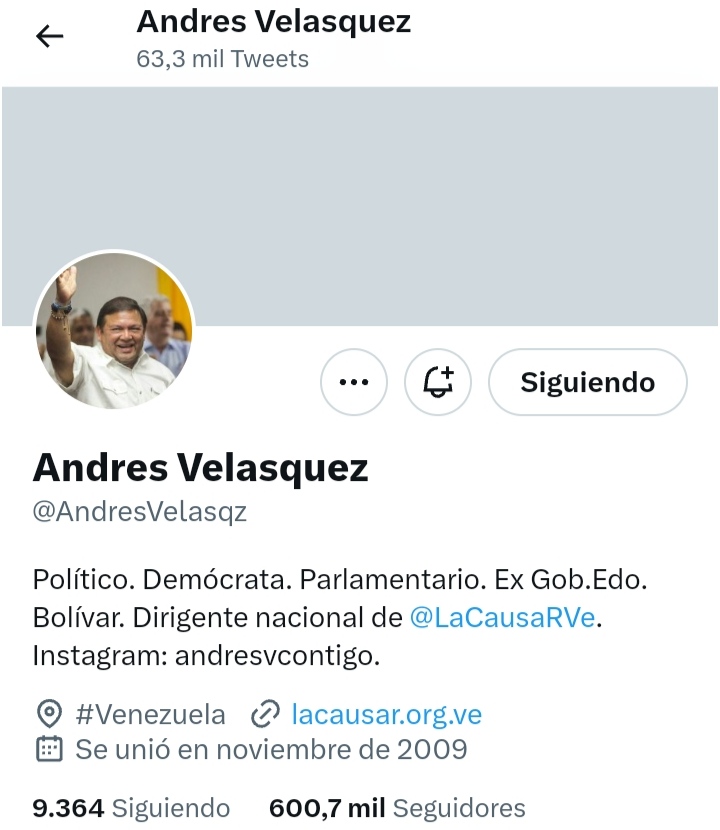This screenshot has width=720, height=830.
Task: Open the profile picture of Andres Velasquez
Action: [114, 331]
